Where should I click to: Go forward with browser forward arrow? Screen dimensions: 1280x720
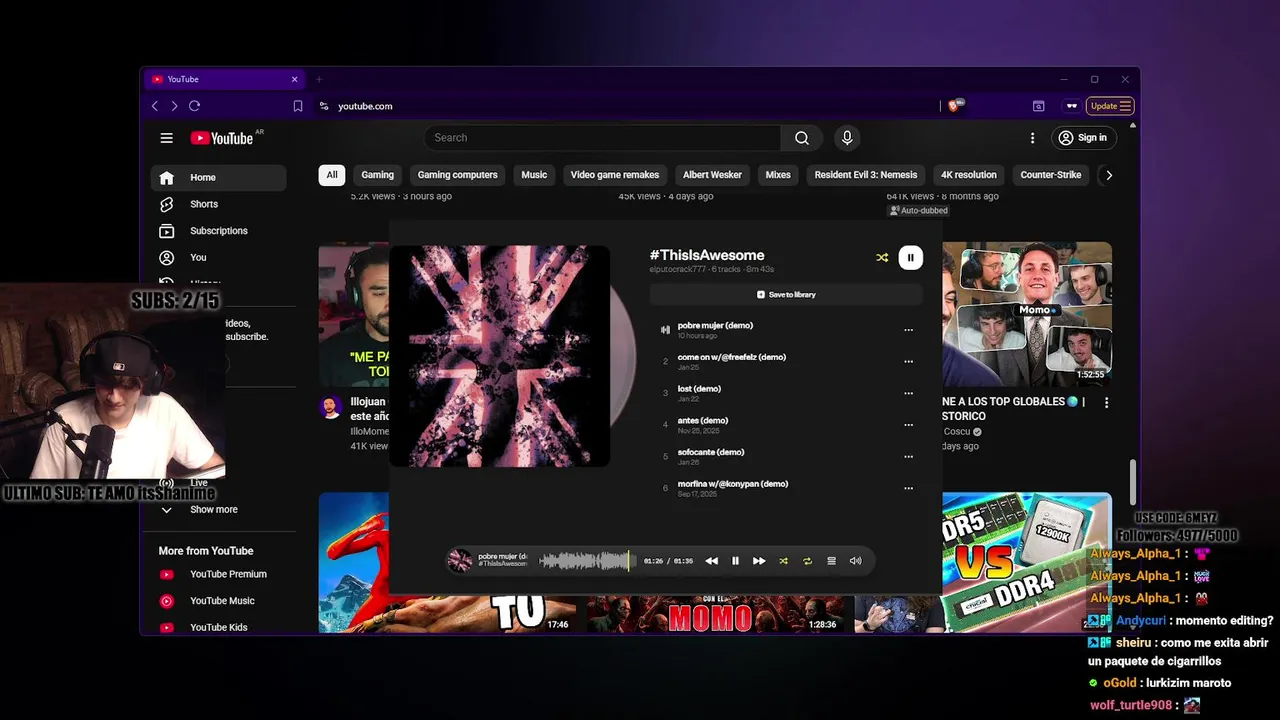point(174,106)
